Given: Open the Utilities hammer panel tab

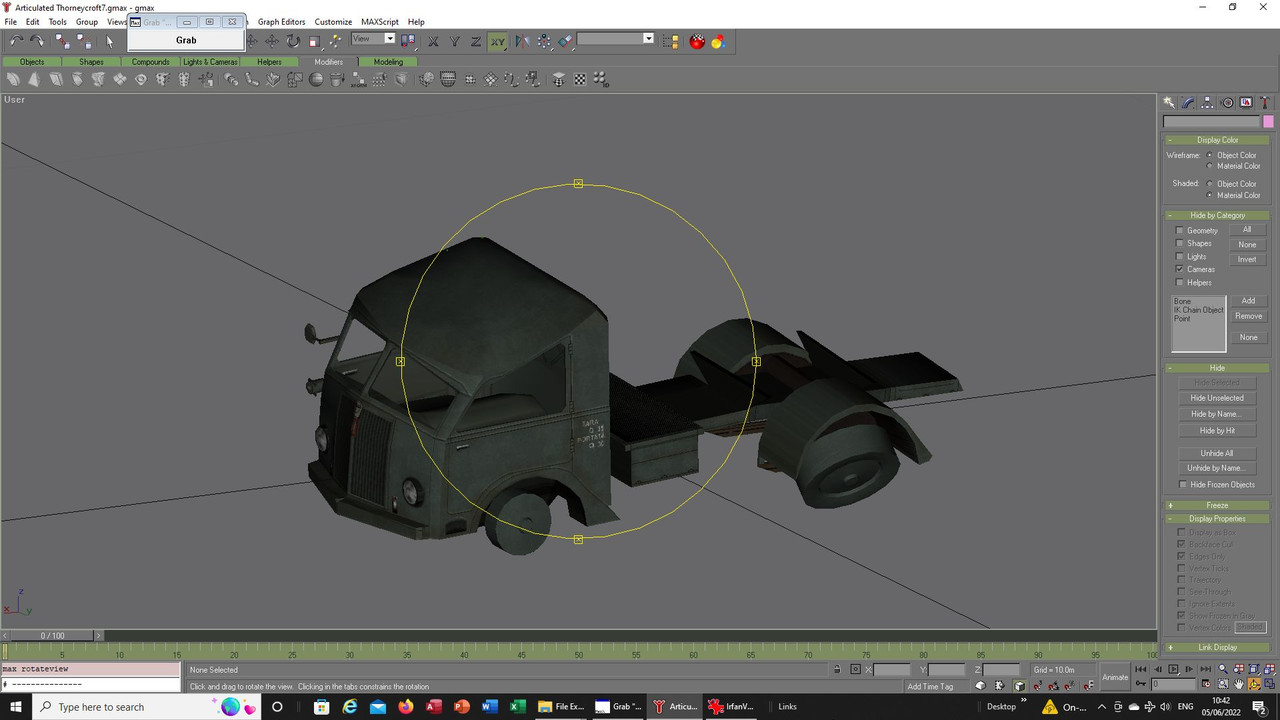Looking at the screenshot, I should coord(1265,103).
